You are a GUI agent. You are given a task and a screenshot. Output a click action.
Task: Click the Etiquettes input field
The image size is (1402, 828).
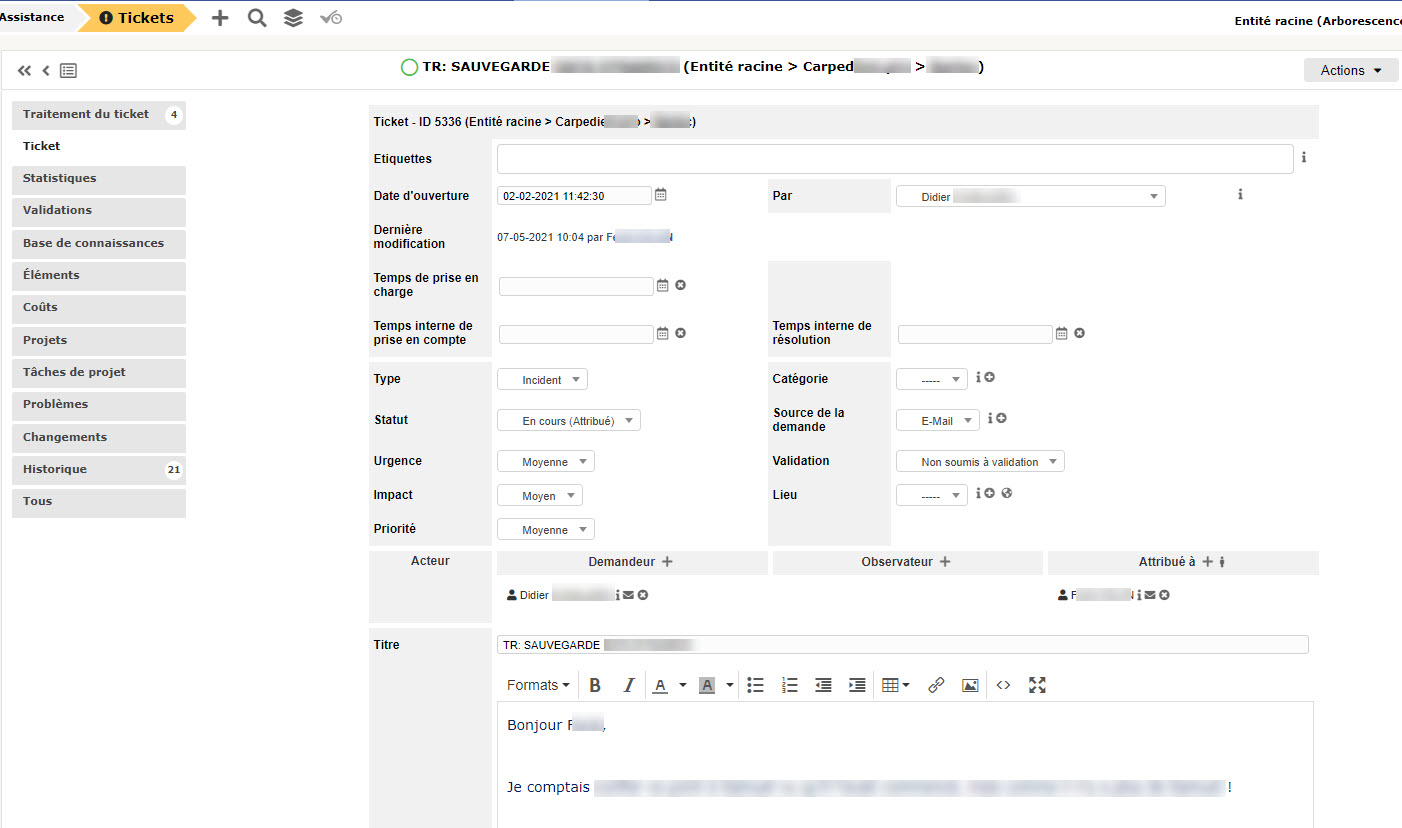coord(894,159)
